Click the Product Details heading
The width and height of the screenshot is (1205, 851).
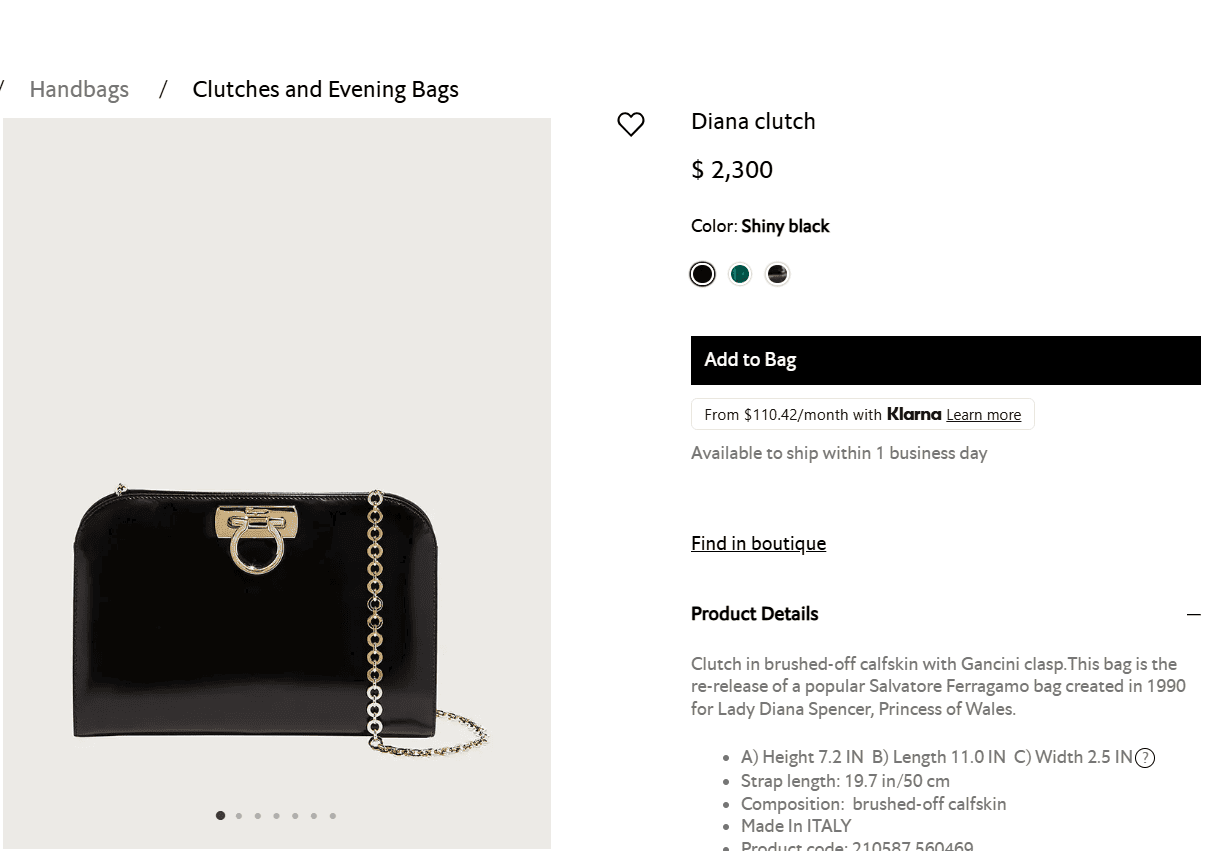tap(755, 614)
